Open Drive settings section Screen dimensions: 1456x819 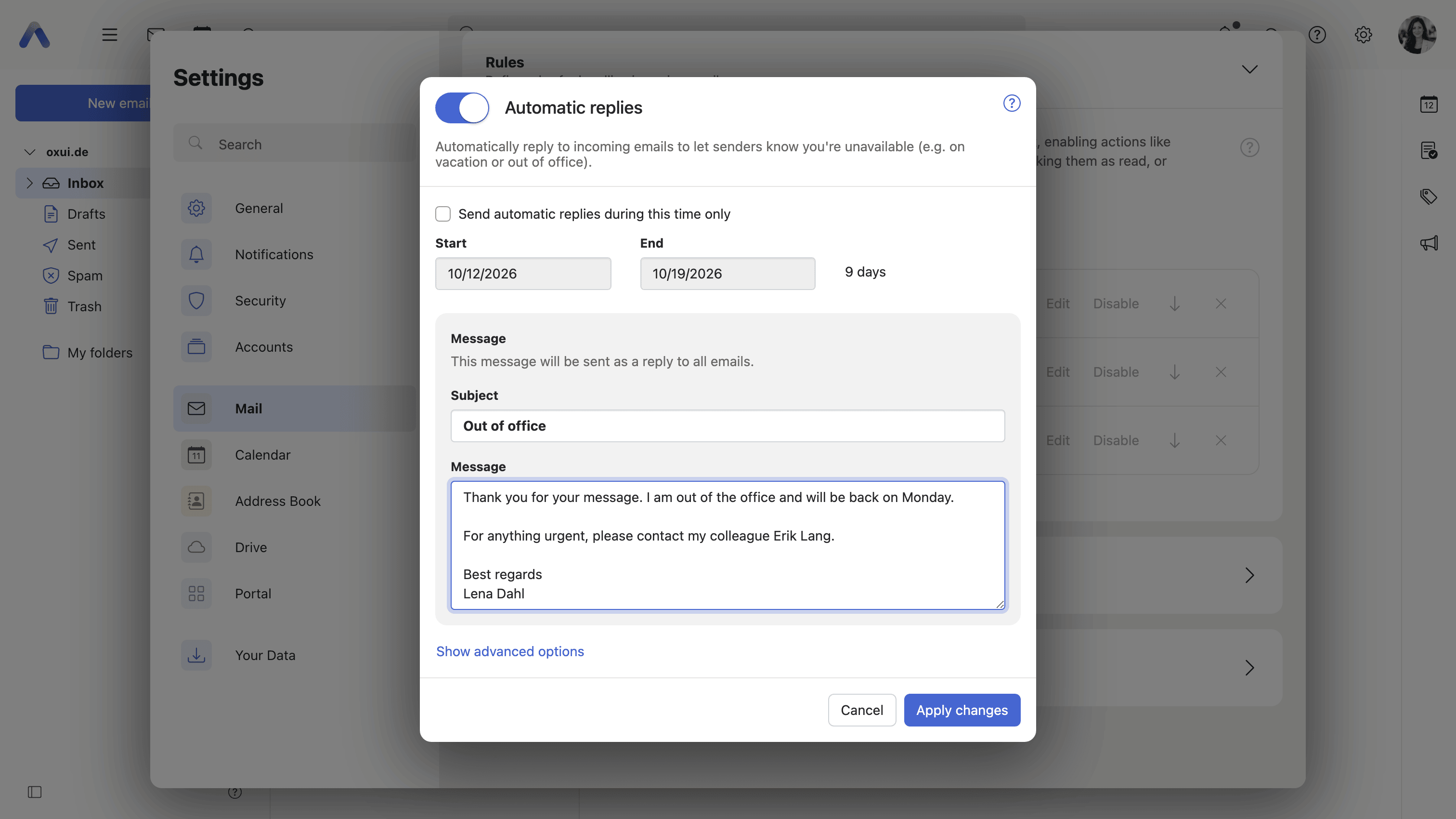(x=294, y=547)
